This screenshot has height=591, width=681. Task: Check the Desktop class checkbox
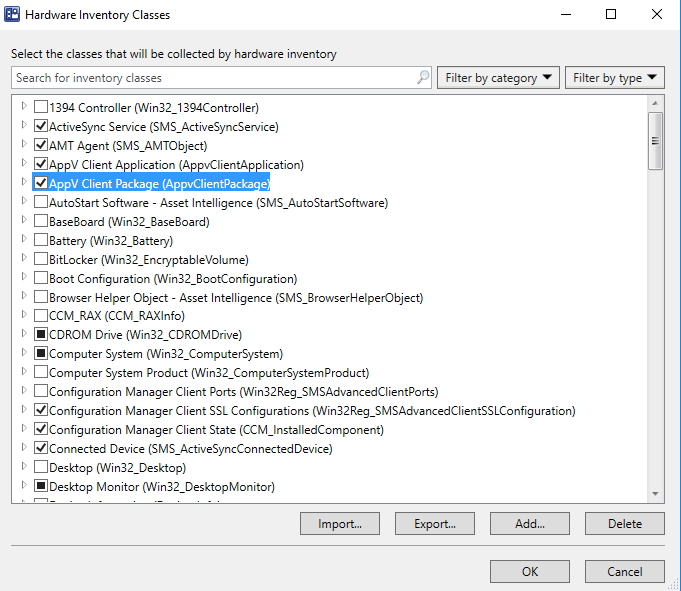41,467
